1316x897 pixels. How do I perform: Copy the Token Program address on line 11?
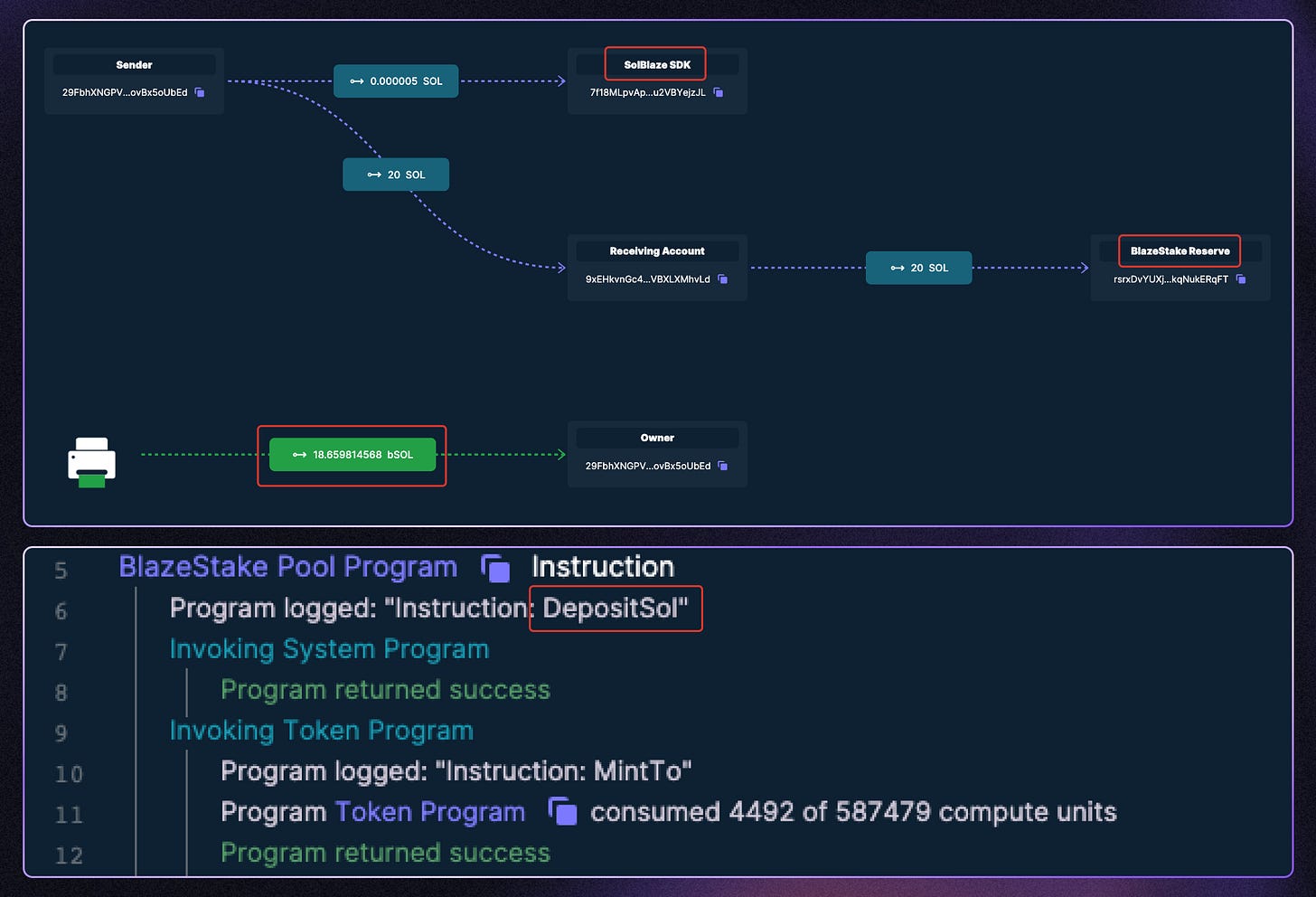click(x=563, y=811)
